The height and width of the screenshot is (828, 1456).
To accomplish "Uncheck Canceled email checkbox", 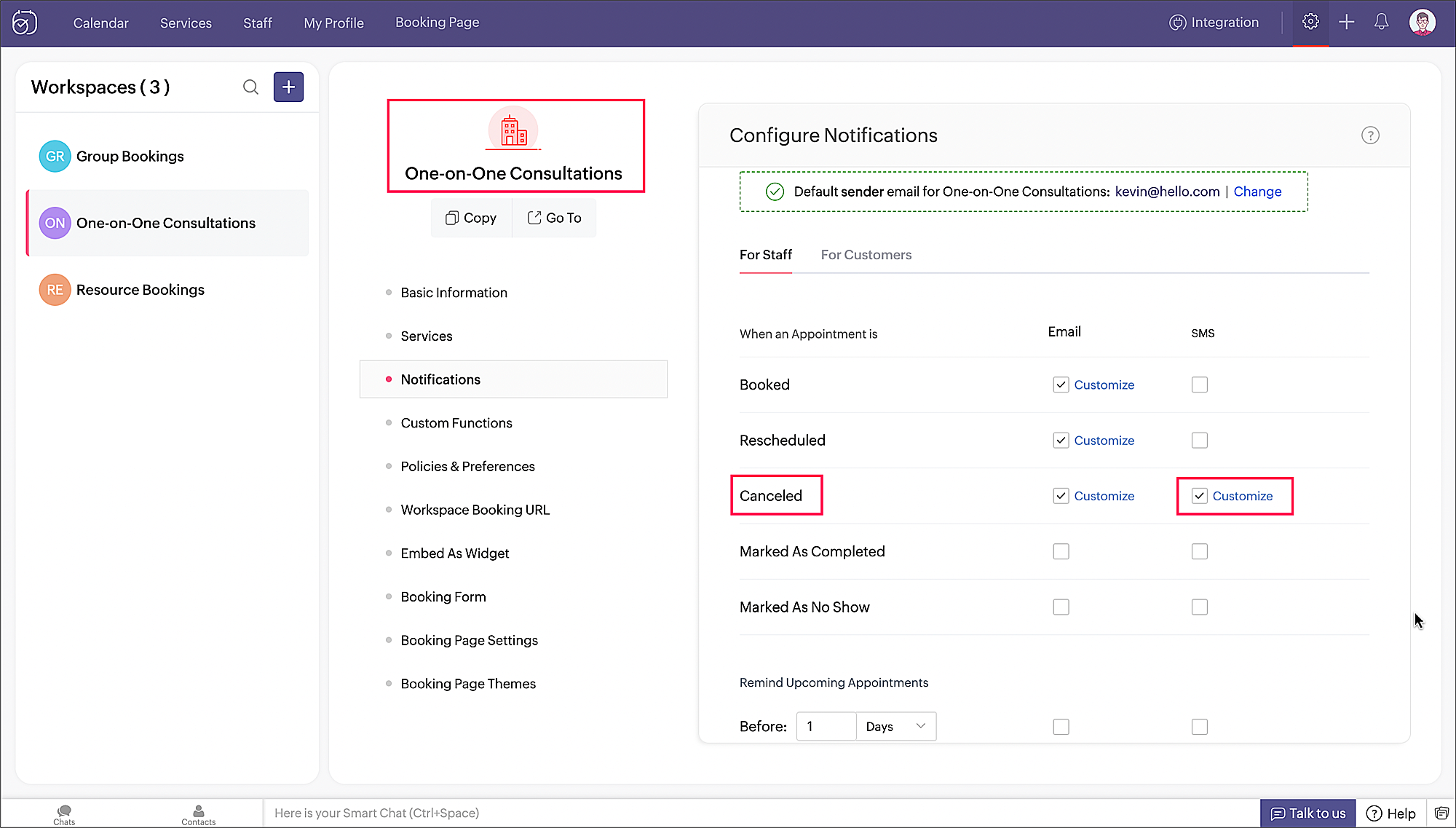I will [1061, 496].
